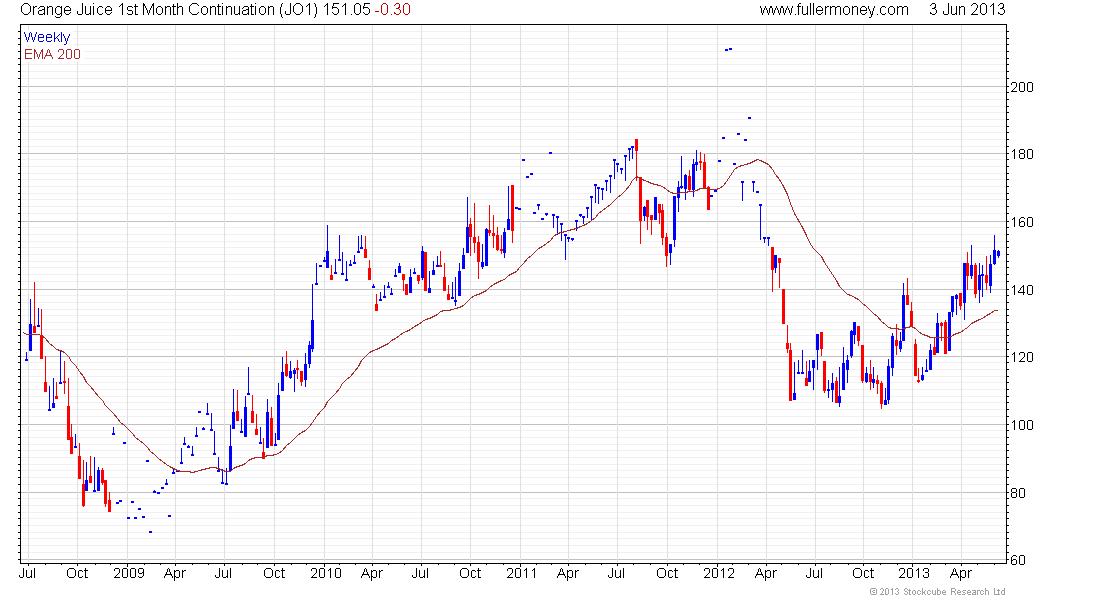Click the 200 price axis label
1100x600 pixels.
tap(1021, 87)
